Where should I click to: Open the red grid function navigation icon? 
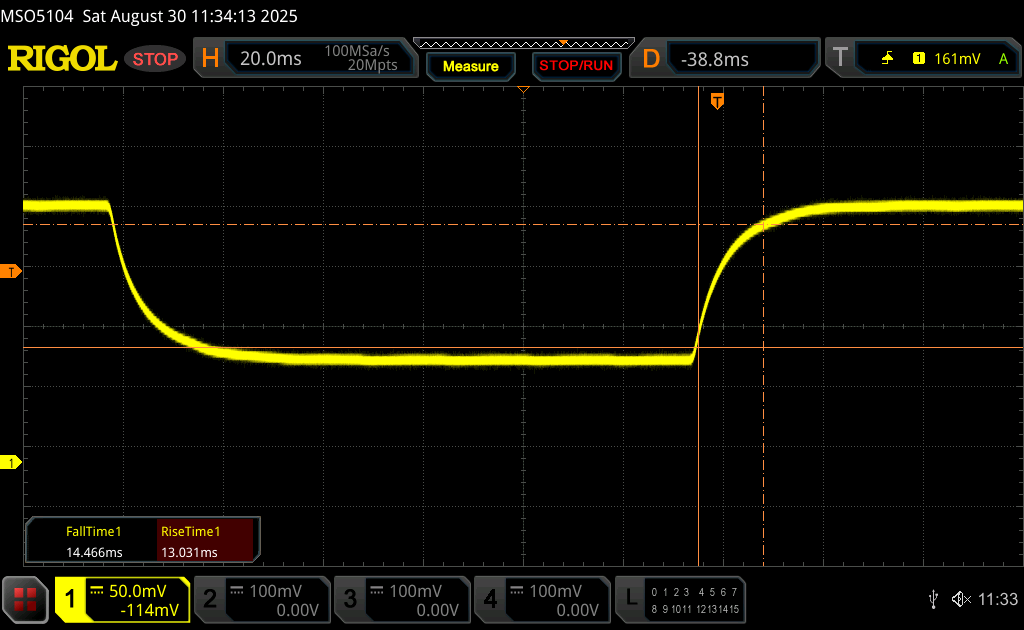coord(25,599)
